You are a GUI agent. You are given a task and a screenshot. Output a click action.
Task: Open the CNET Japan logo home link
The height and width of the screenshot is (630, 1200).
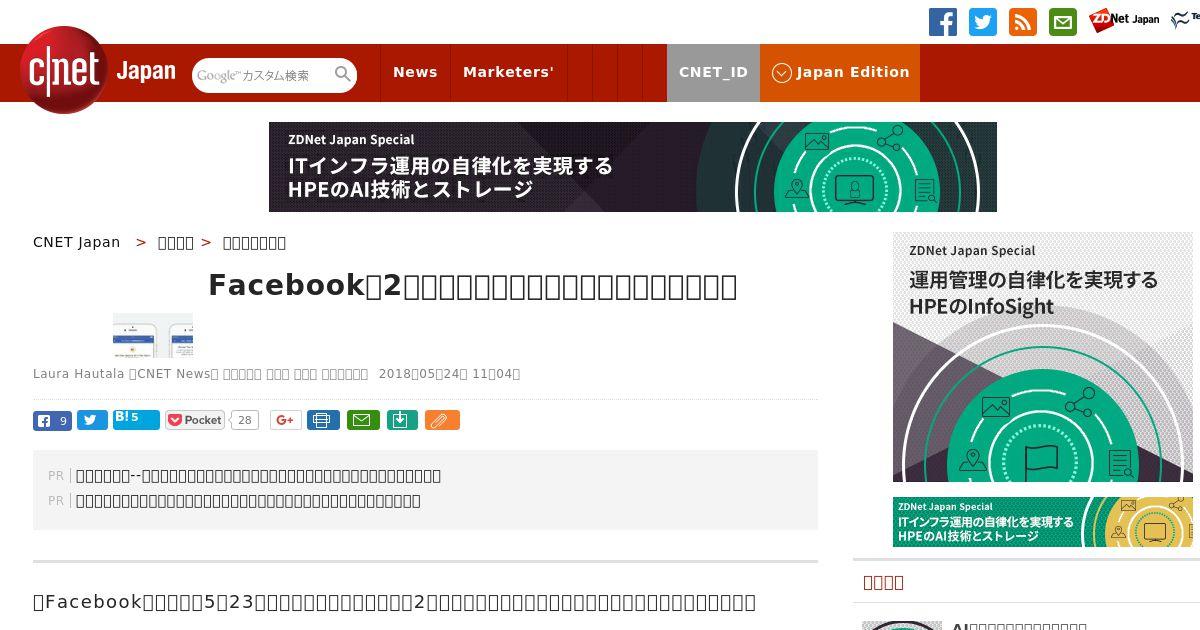[x=98, y=71]
